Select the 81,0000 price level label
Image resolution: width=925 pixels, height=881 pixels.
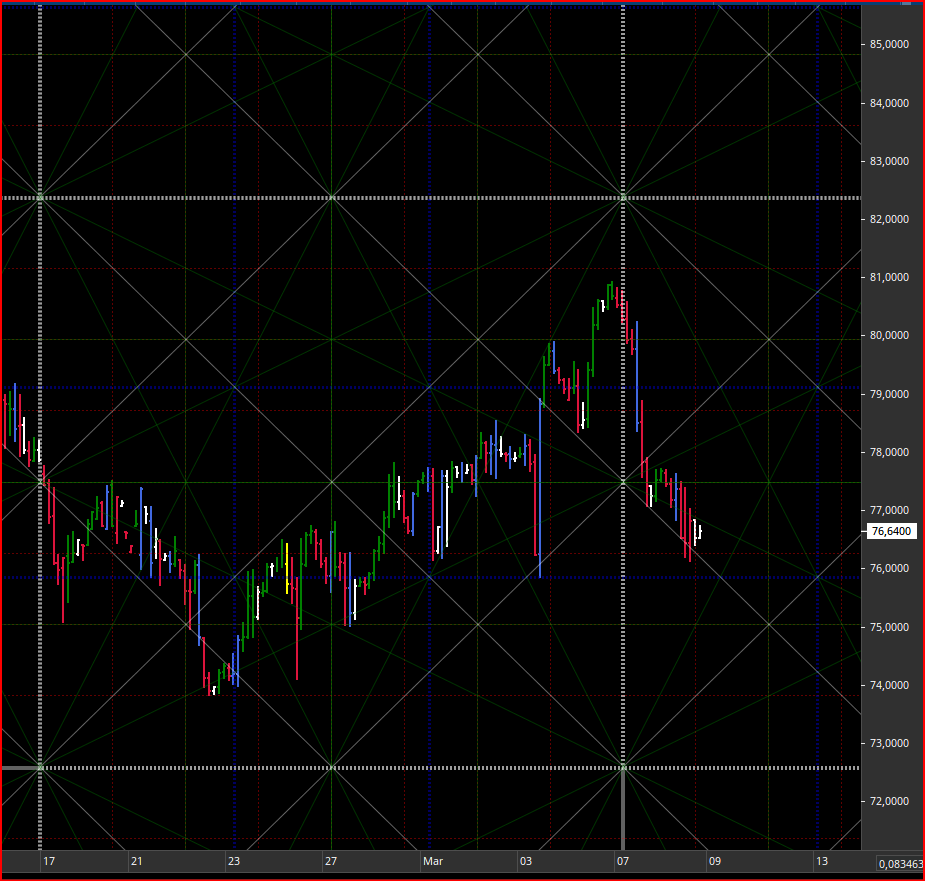(x=889, y=277)
